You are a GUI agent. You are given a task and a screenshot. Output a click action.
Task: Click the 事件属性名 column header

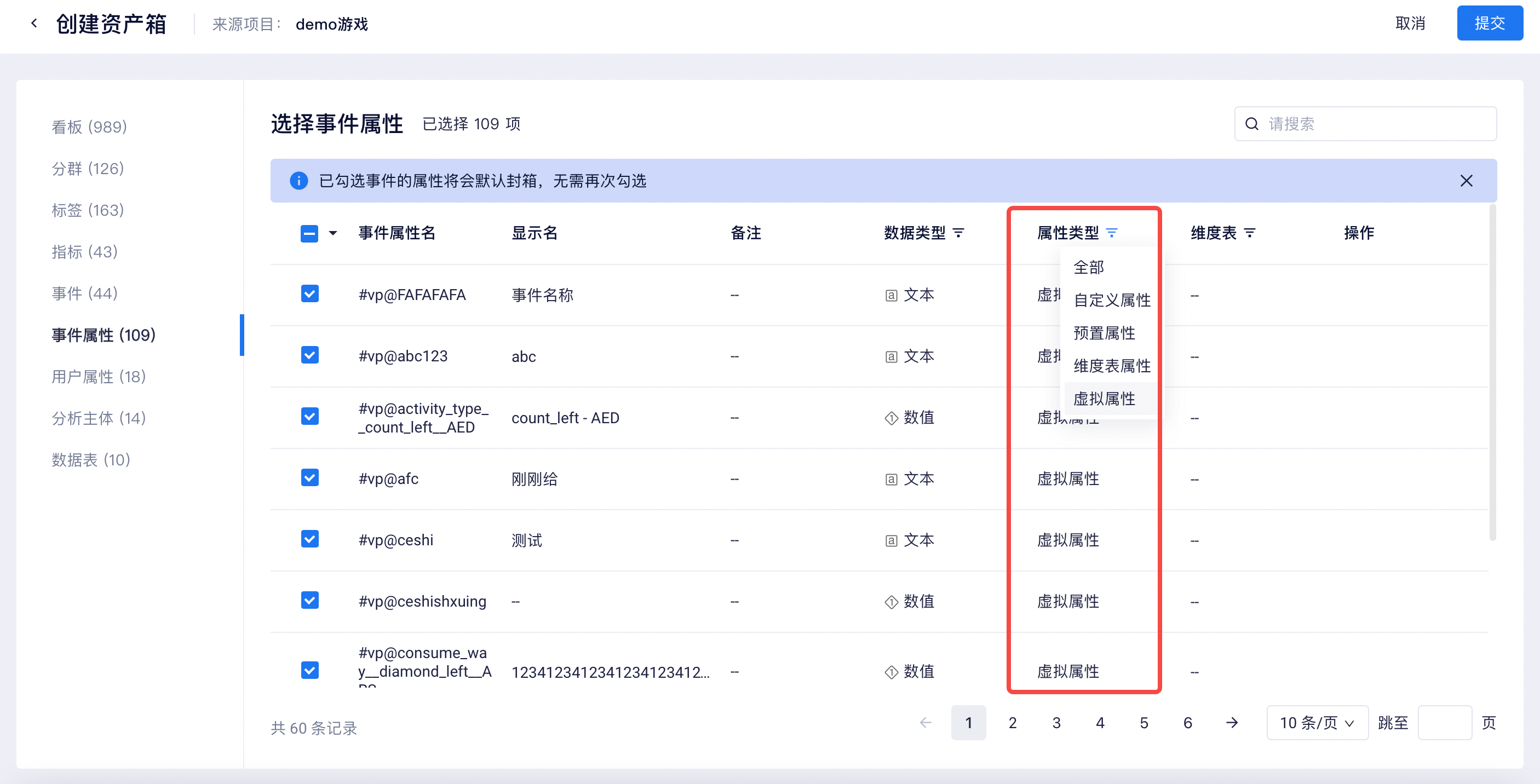(397, 233)
